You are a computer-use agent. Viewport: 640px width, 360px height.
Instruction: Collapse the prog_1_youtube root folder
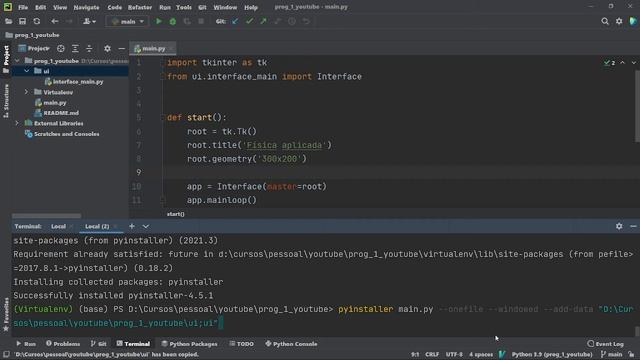(17, 61)
